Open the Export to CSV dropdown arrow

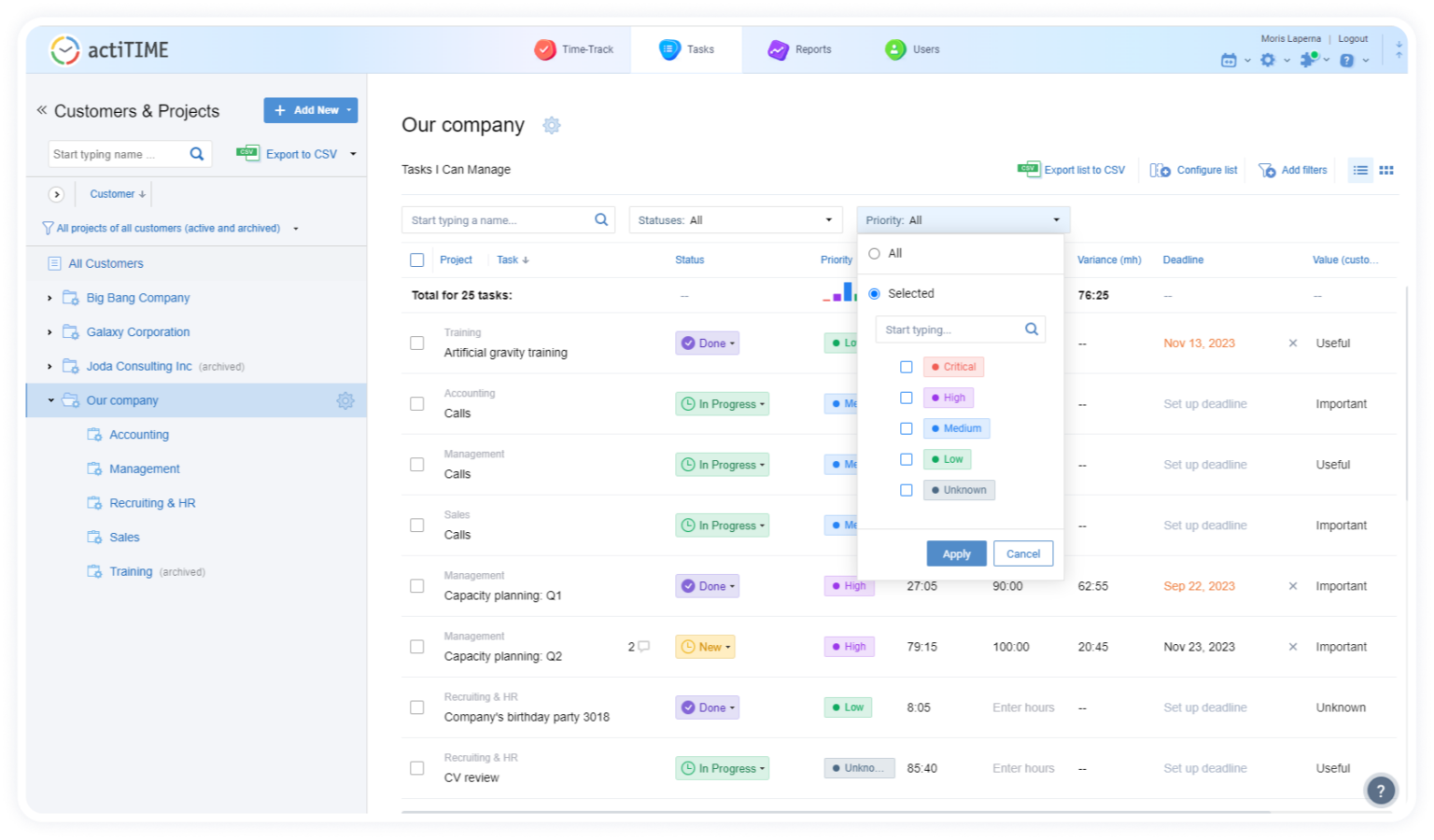351,153
